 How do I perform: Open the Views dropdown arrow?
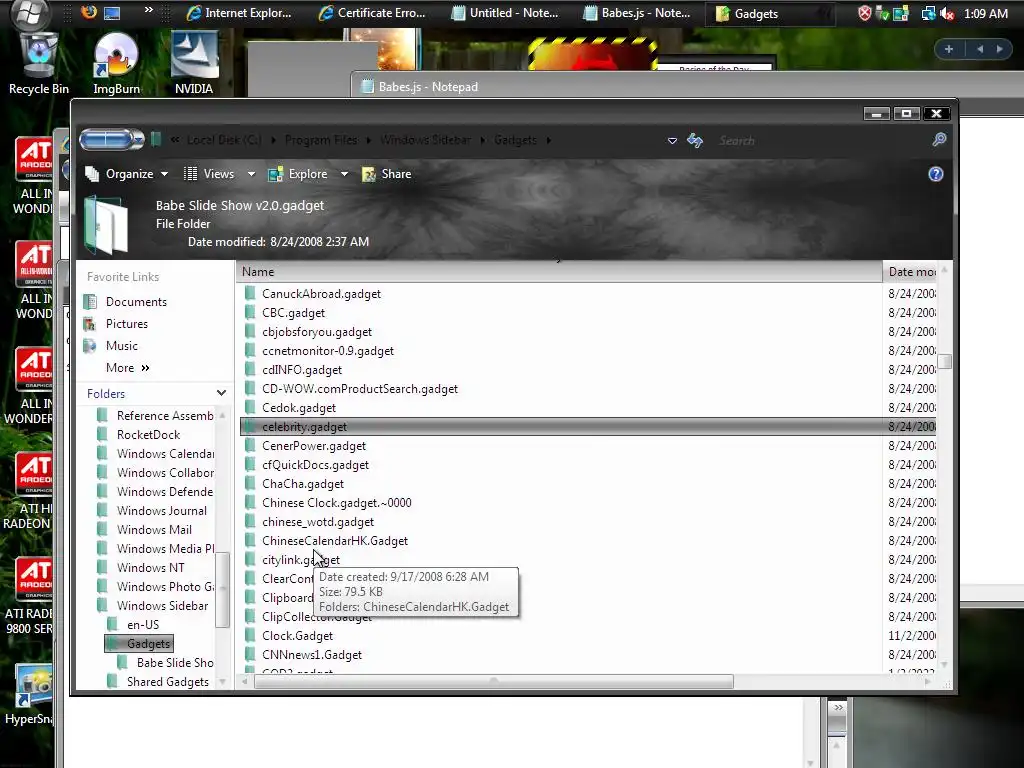coord(251,174)
